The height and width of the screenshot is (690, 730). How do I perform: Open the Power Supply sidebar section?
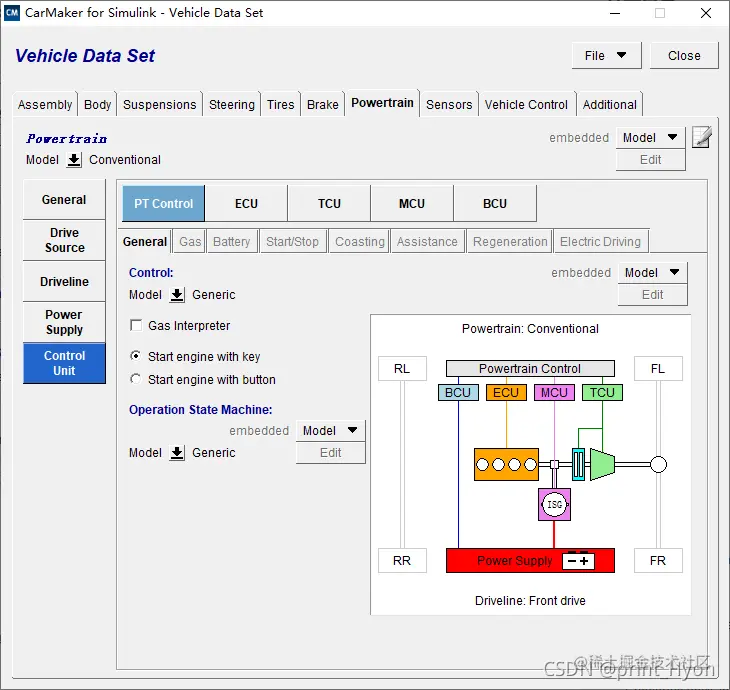[x=64, y=322]
